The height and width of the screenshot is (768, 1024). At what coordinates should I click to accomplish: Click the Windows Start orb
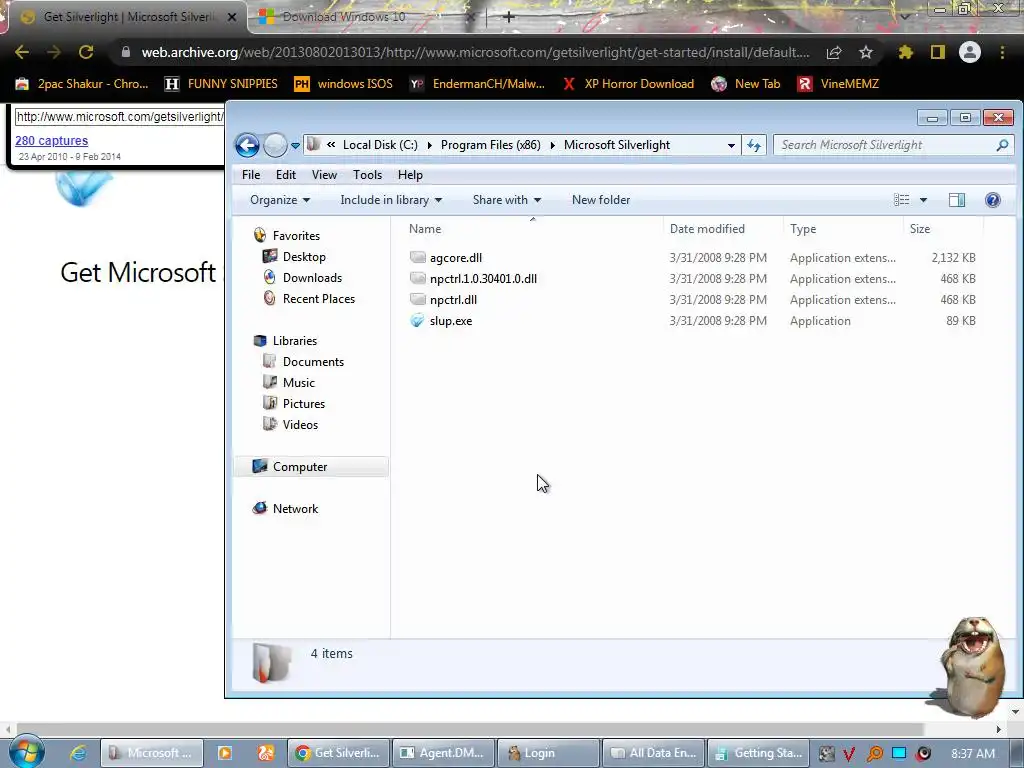point(25,753)
